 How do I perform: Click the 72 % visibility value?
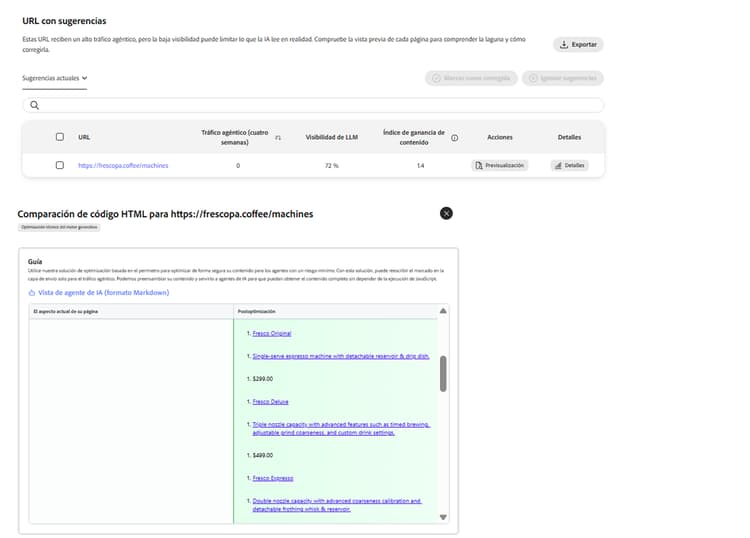[x=331, y=165]
